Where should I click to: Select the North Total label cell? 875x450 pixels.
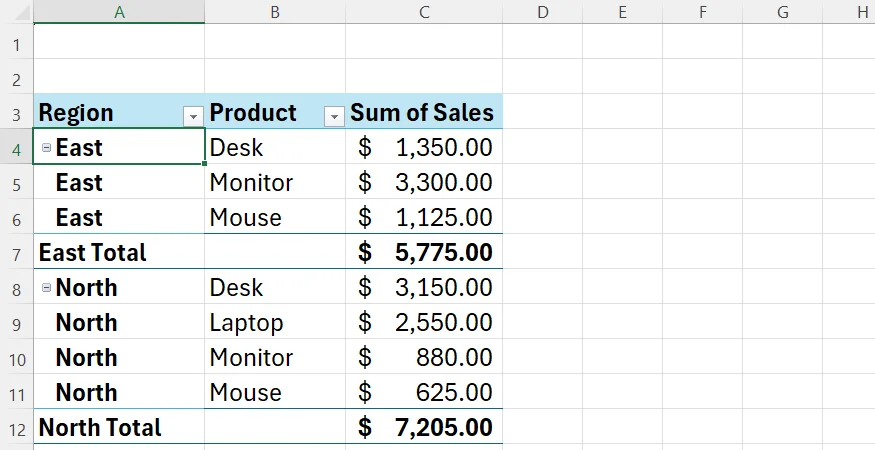[119, 427]
